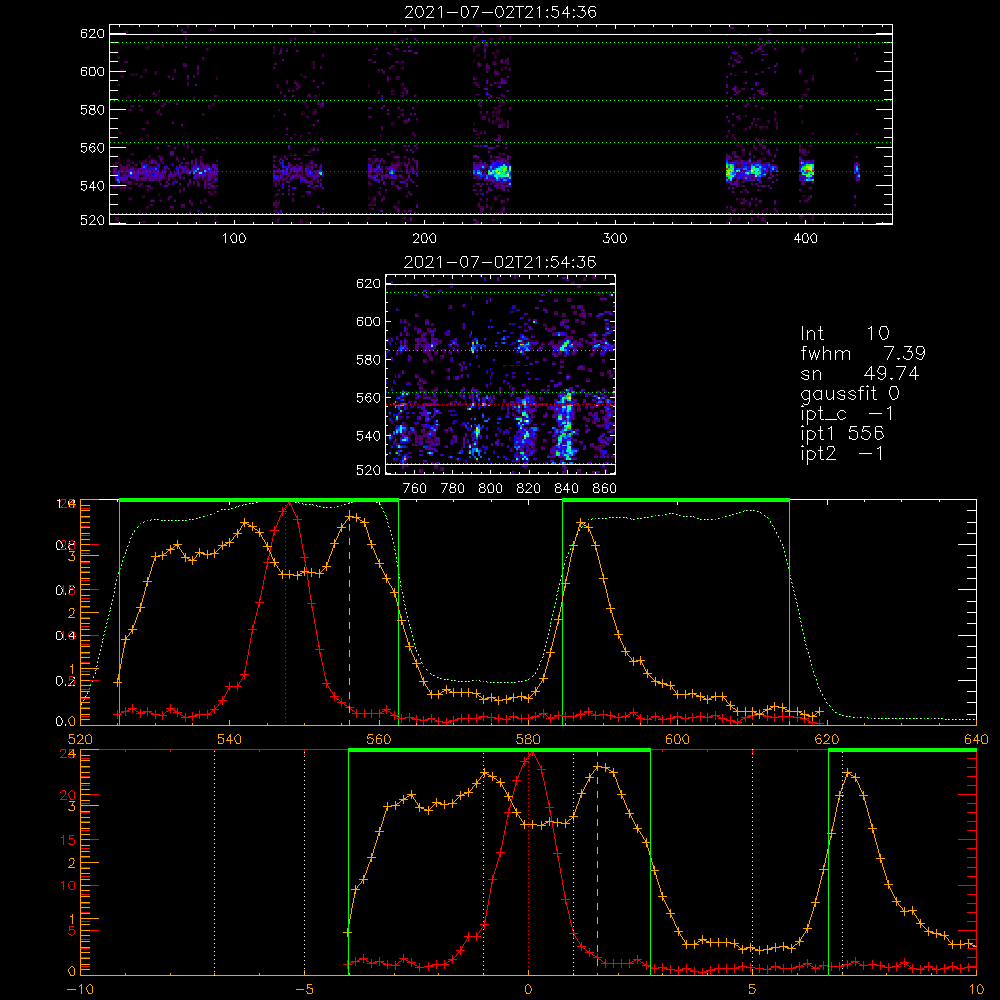Click x-axis label 800 under the middle image
Viewport: 1000px width, 1000px height.
tap(490, 489)
